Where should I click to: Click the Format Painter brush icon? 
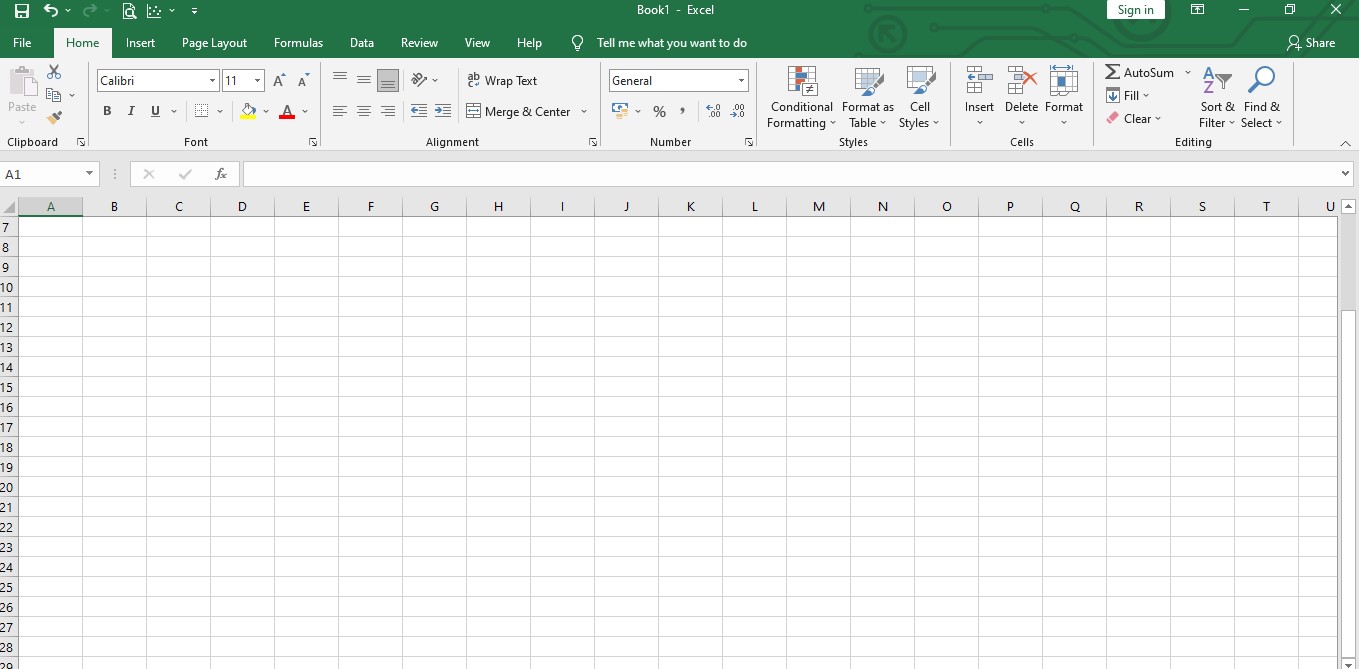(x=54, y=118)
